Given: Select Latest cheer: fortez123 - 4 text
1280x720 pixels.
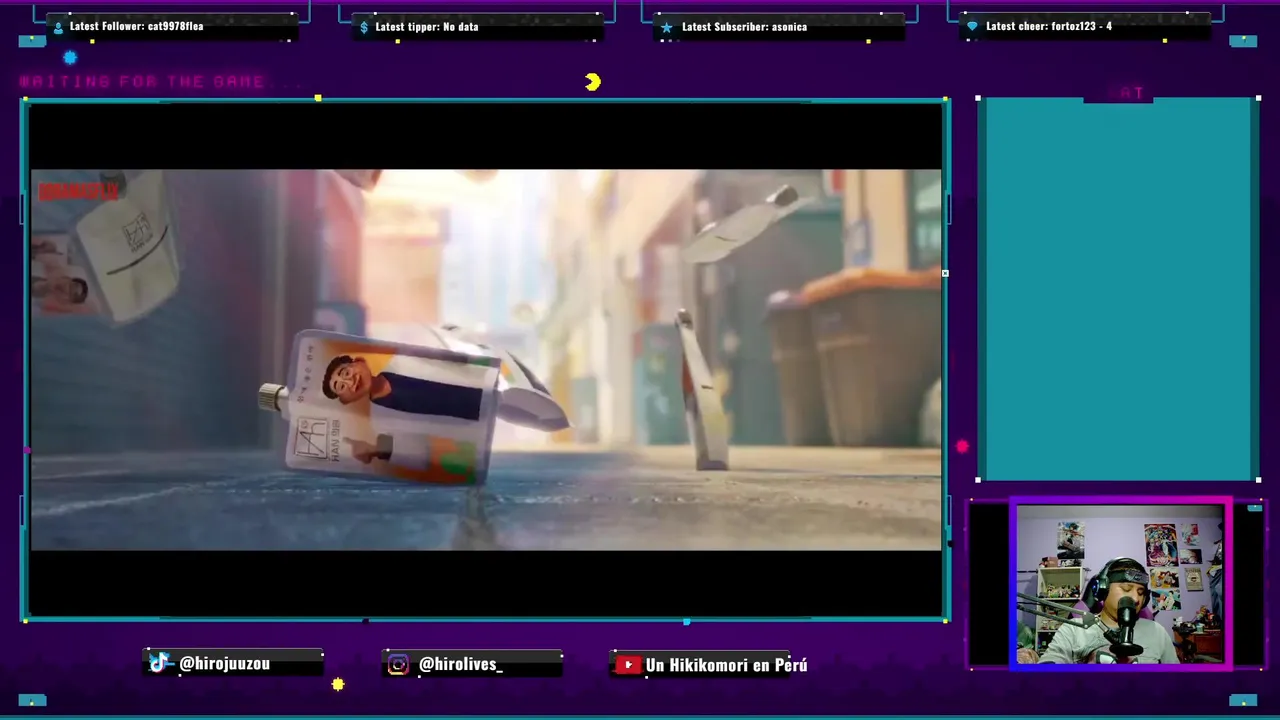Looking at the screenshot, I should click(x=1049, y=26).
